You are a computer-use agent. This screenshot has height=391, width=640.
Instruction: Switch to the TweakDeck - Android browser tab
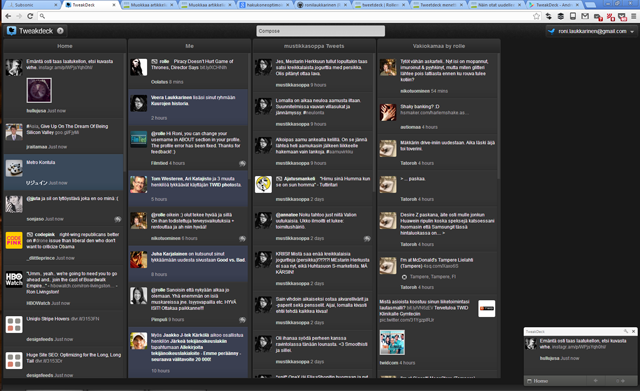(x=555, y=5)
